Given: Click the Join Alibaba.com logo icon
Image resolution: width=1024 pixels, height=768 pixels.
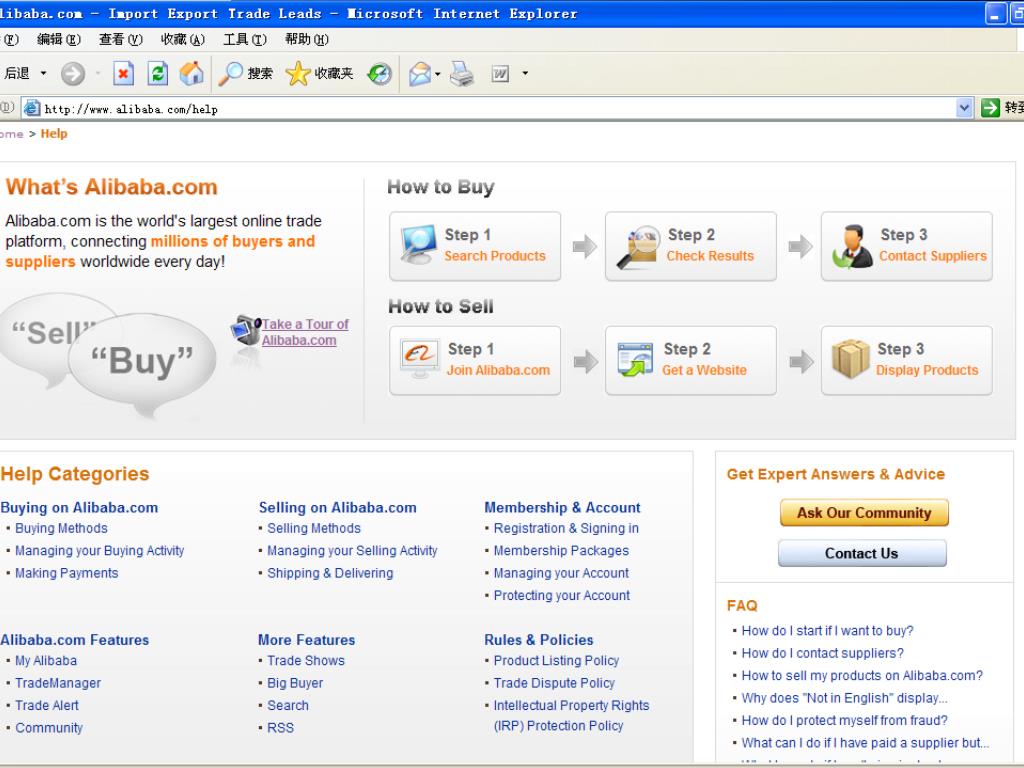Looking at the screenshot, I should point(419,359).
